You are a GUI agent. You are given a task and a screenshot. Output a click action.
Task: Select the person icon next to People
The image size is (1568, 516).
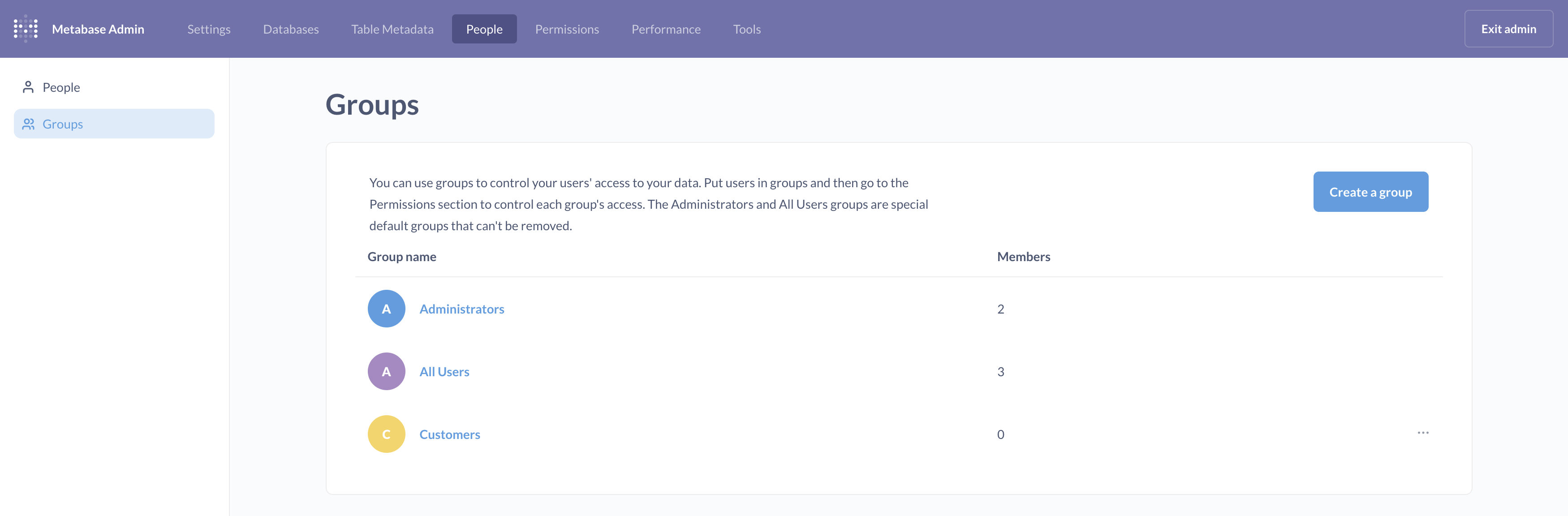27,86
